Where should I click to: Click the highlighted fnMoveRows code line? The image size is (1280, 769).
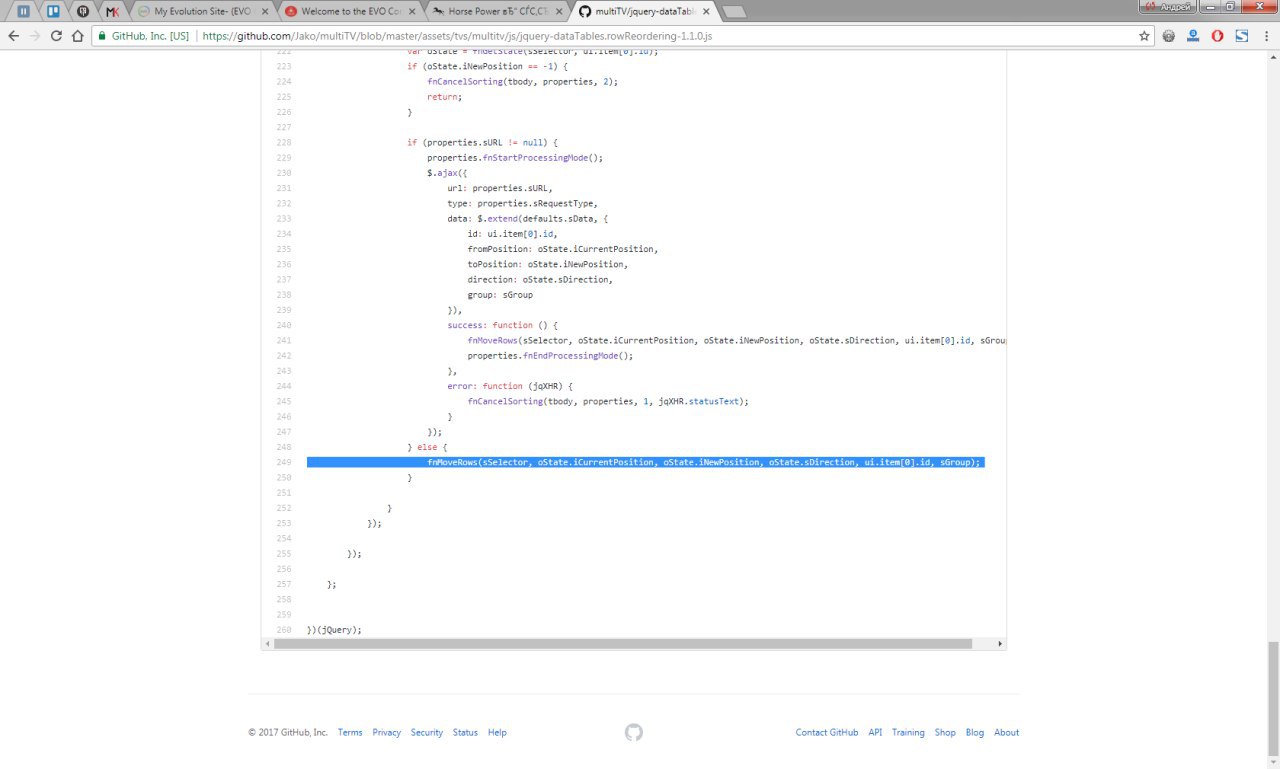point(646,462)
